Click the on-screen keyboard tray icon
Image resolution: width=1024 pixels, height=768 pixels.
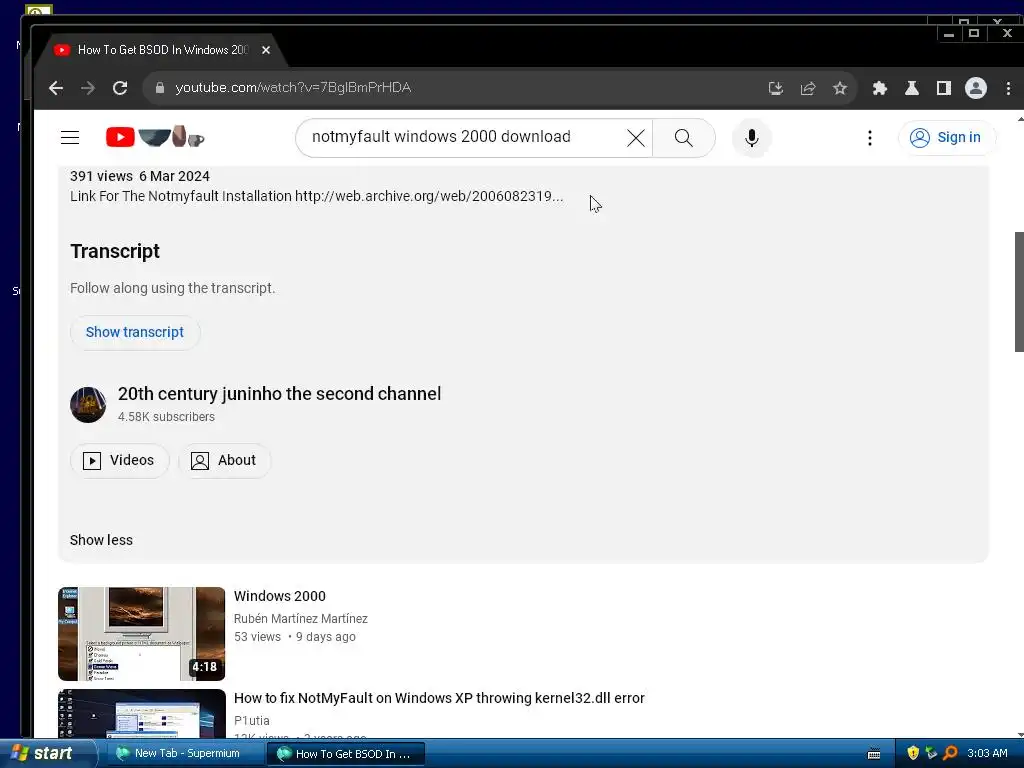(x=874, y=754)
